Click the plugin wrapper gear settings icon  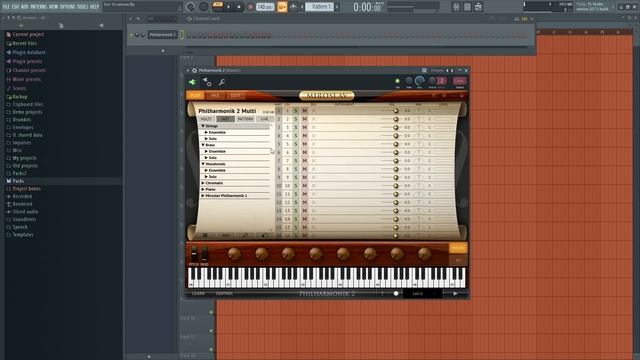click(x=194, y=71)
